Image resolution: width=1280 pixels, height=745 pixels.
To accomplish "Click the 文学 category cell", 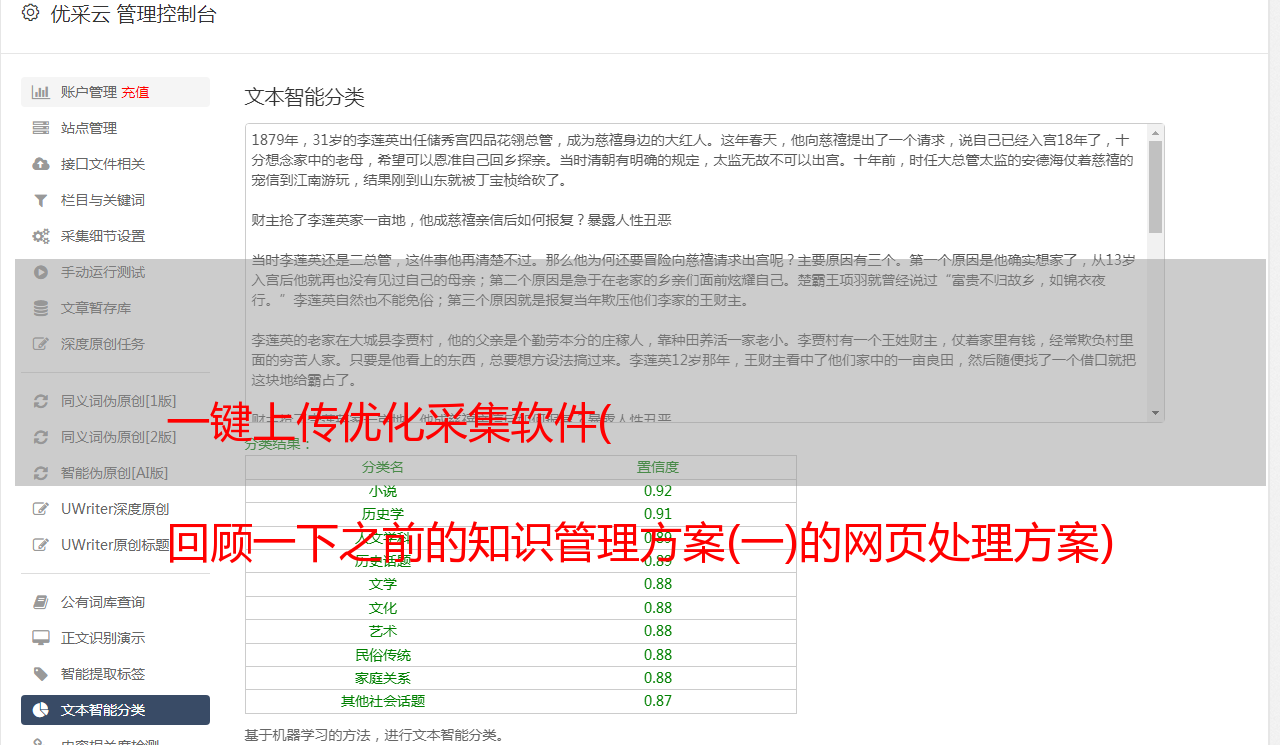I will click(x=383, y=584).
